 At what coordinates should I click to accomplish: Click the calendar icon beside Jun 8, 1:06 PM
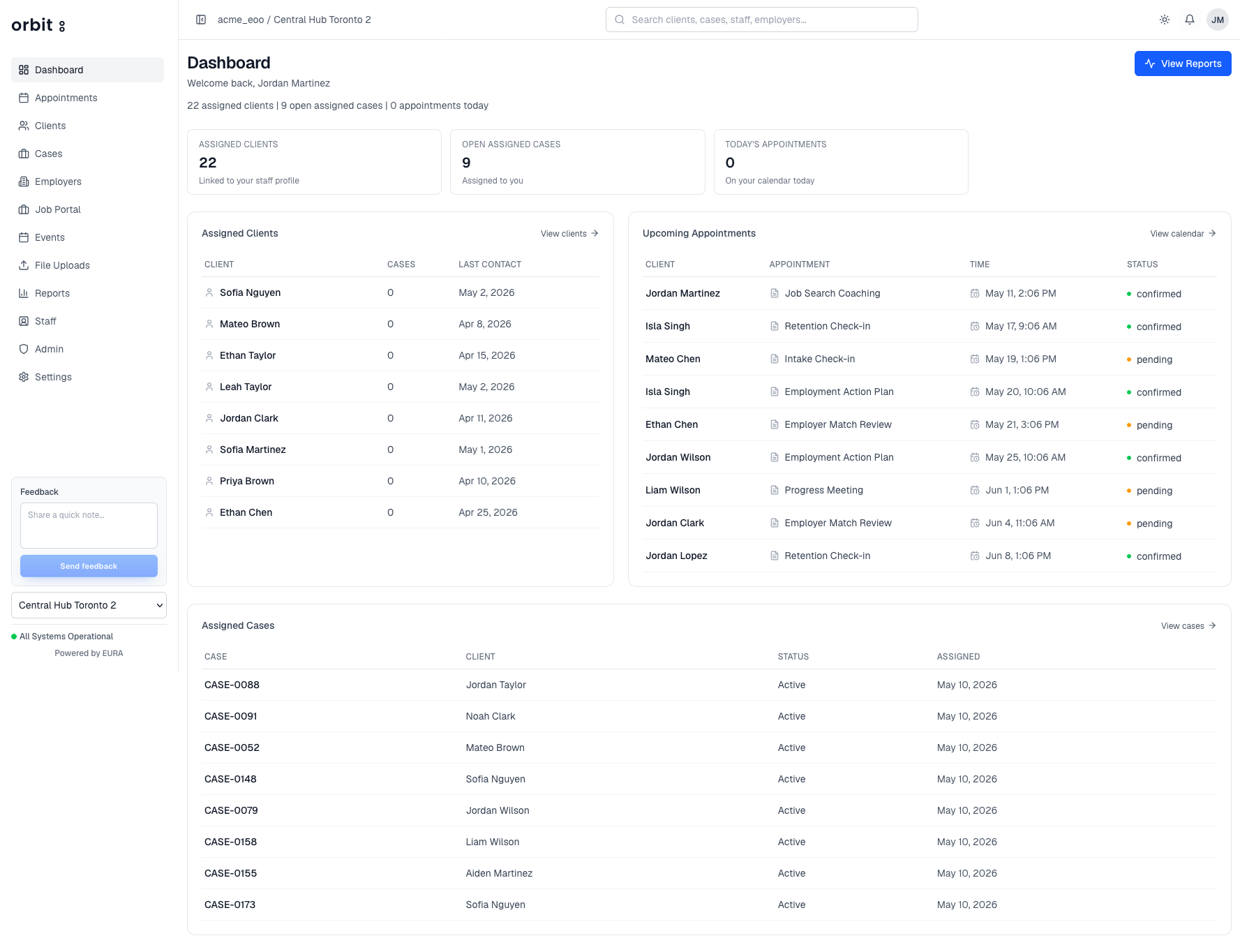click(x=975, y=556)
